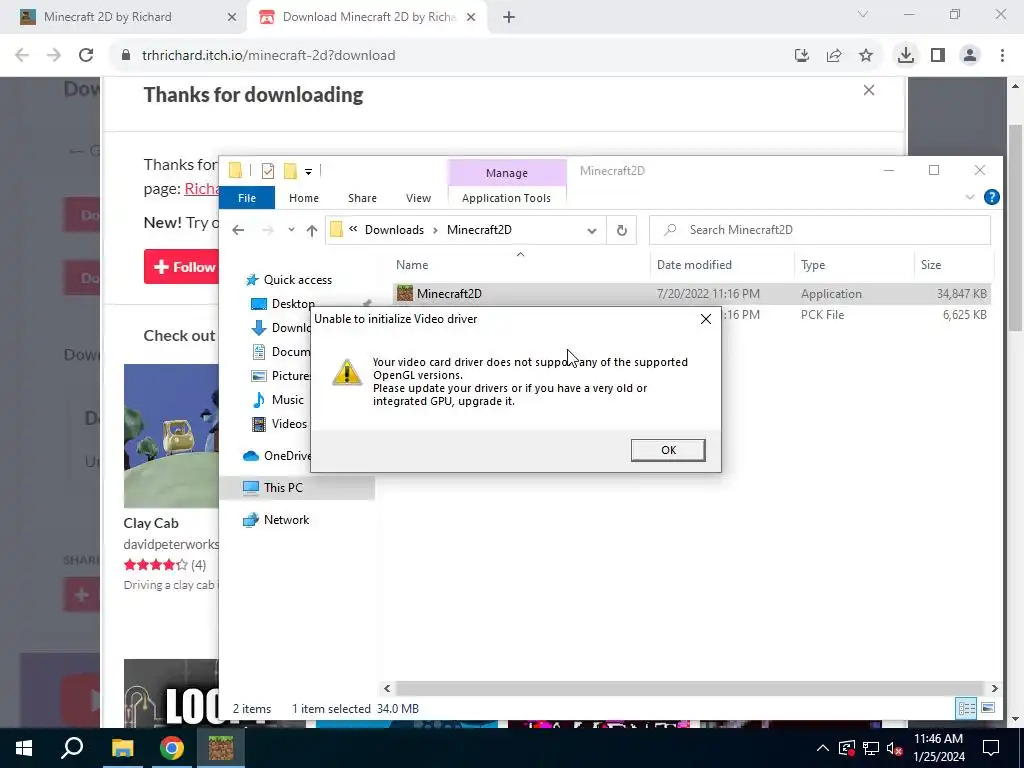
Task: Refresh the Minecraft2D folder view
Action: [622, 230]
